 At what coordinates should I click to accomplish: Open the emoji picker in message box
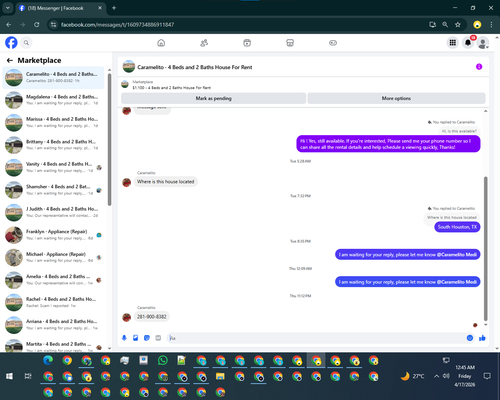(x=470, y=338)
